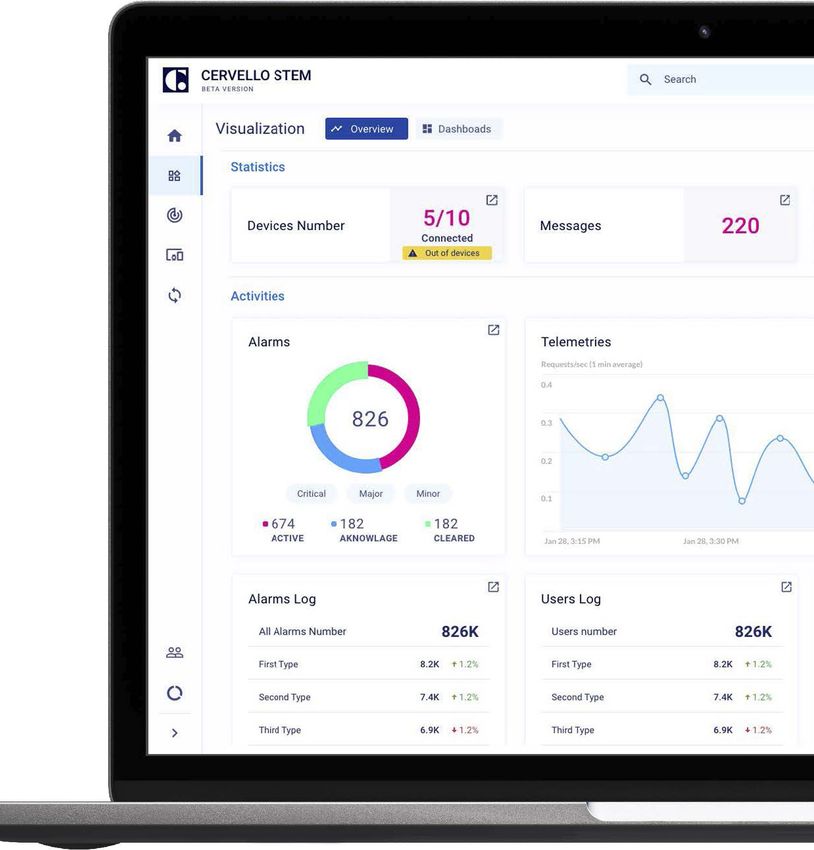814x850 pixels.
Task: Select First Type row in Users Log
Action: 662,664
